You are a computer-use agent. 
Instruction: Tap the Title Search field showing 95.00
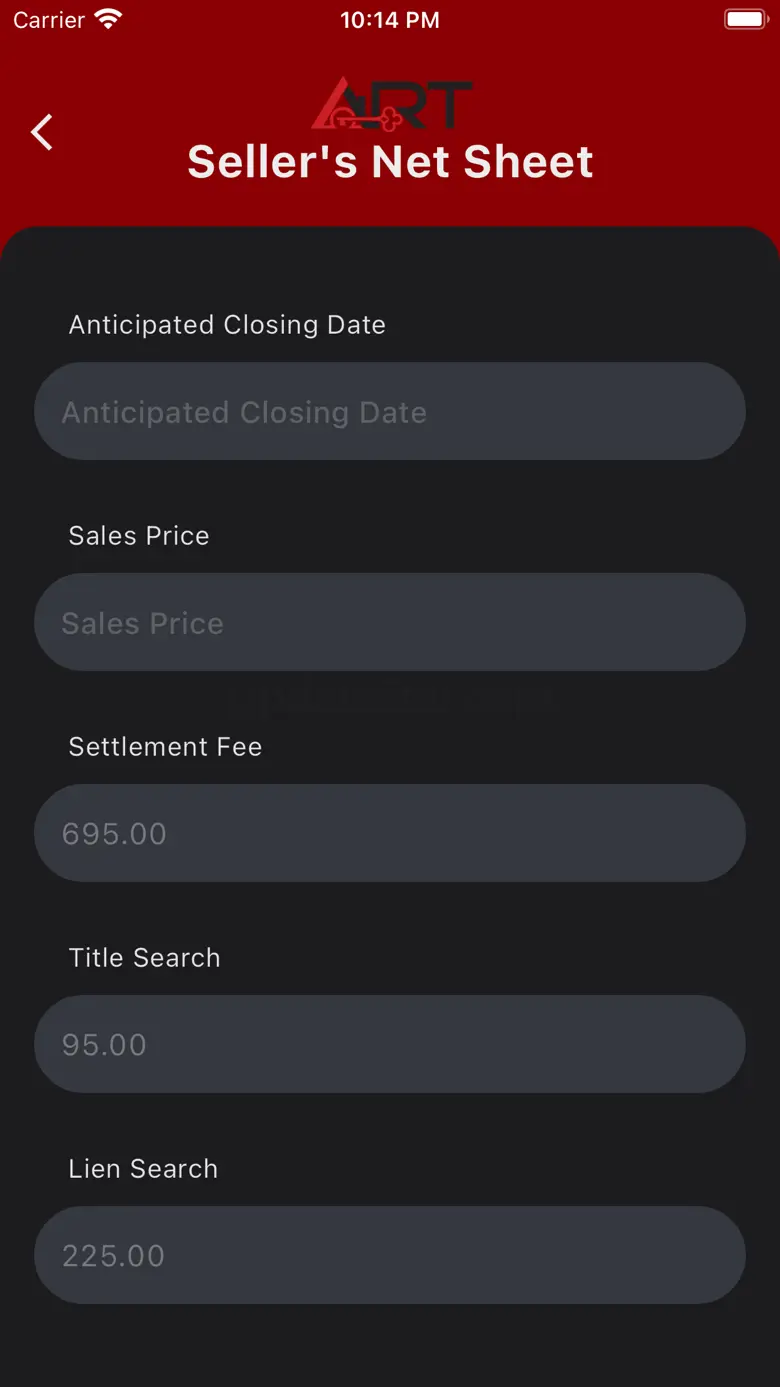click(x=390, y=1044)
